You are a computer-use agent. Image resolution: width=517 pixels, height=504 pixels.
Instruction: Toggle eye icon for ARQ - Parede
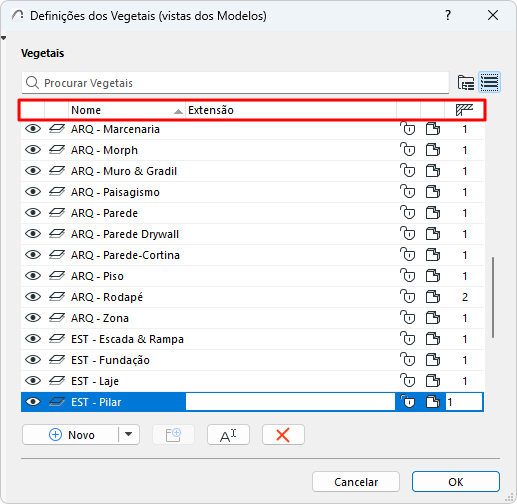(x=33, y=213)
